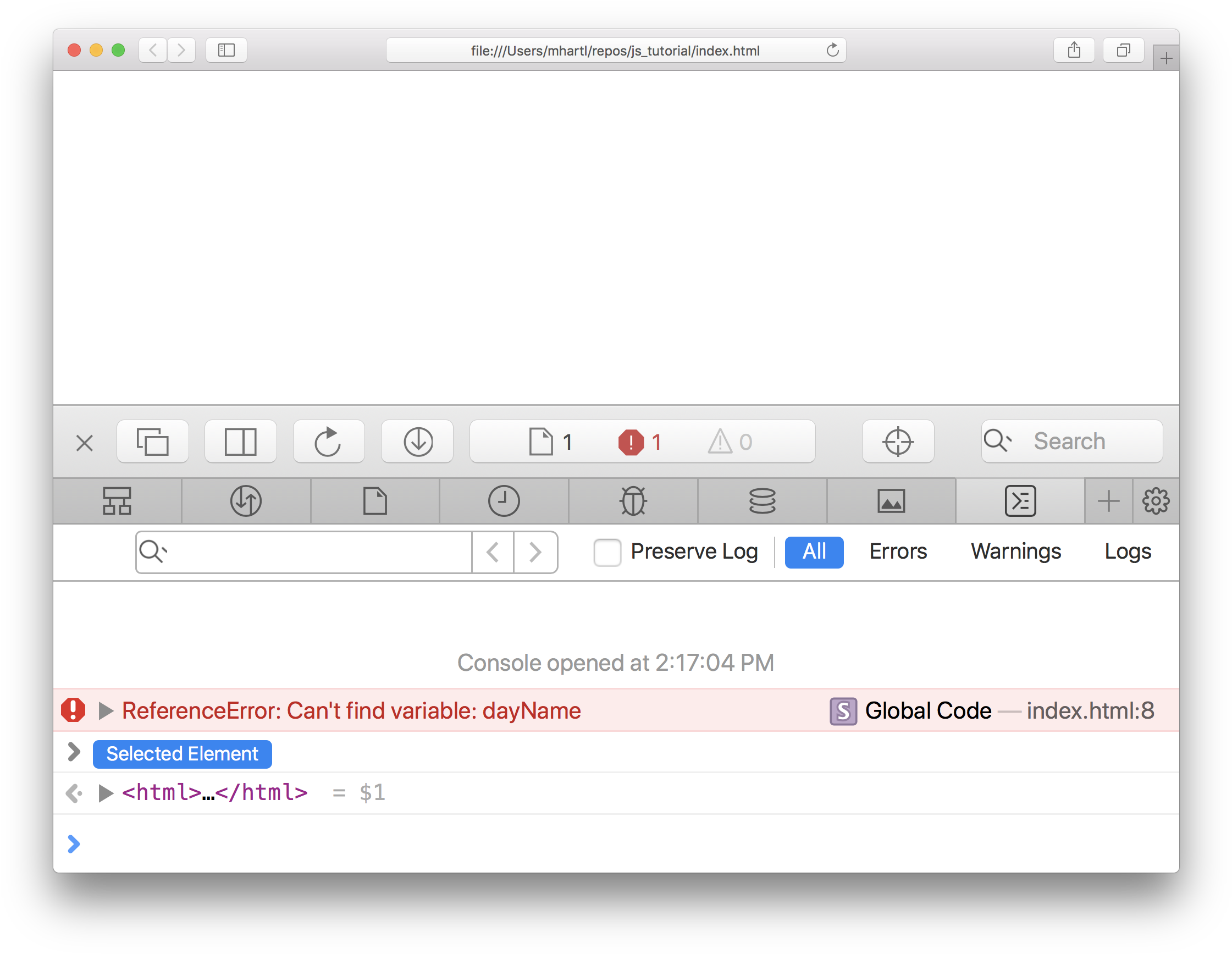Screen dimensions: 1232x954
Task: Click the Global Code script icon
Action: click(843, 711)
